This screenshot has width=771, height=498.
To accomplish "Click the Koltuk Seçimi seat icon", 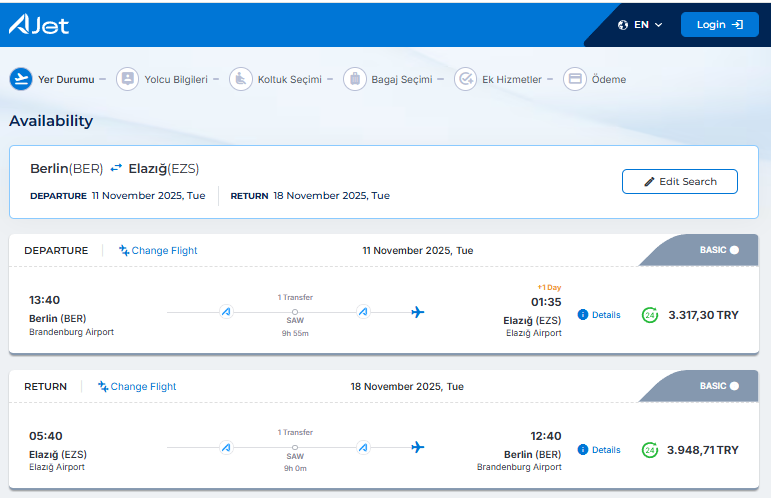I will coord(241,79).
